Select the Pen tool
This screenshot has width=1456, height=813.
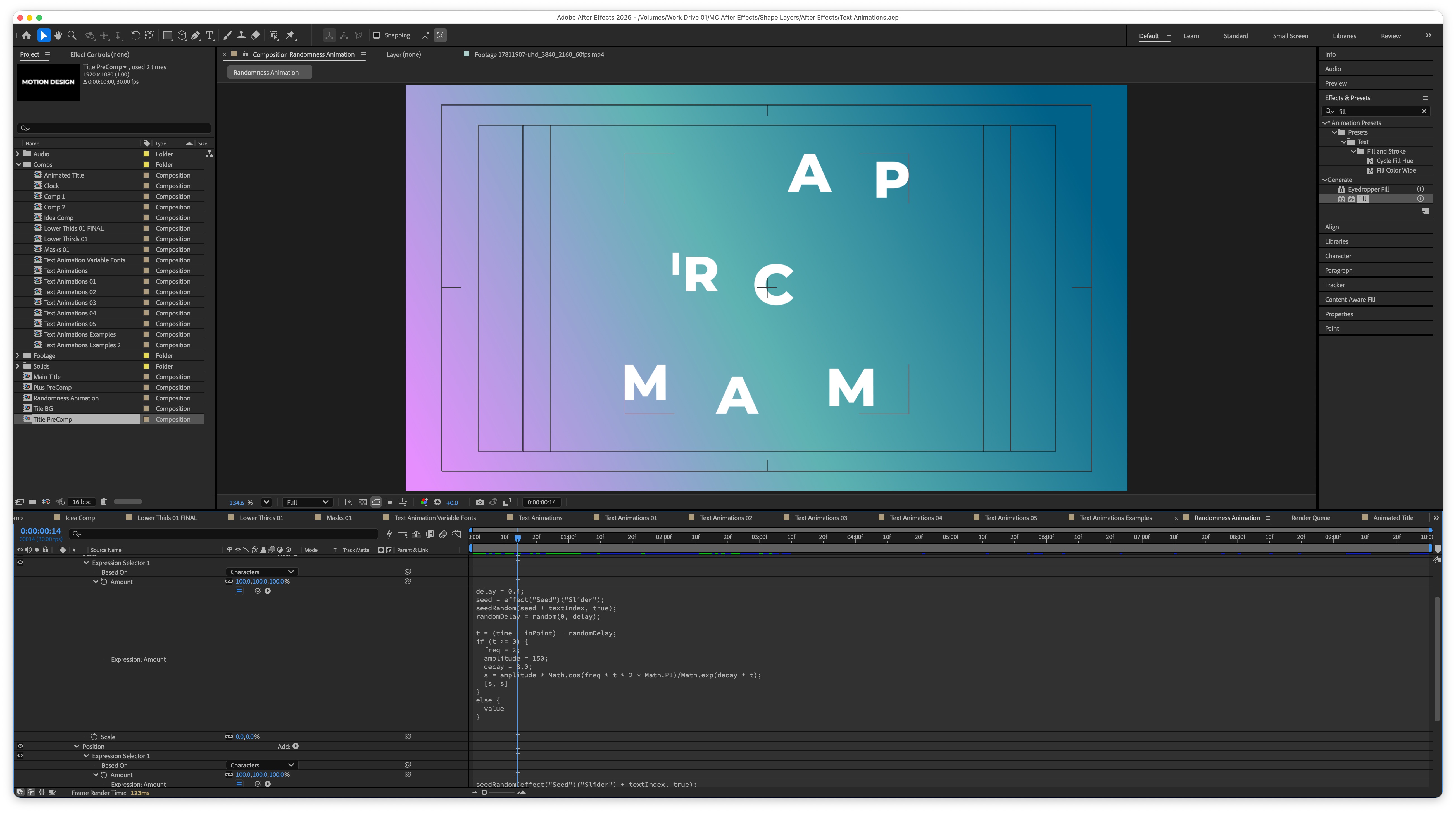coord(196,35)
